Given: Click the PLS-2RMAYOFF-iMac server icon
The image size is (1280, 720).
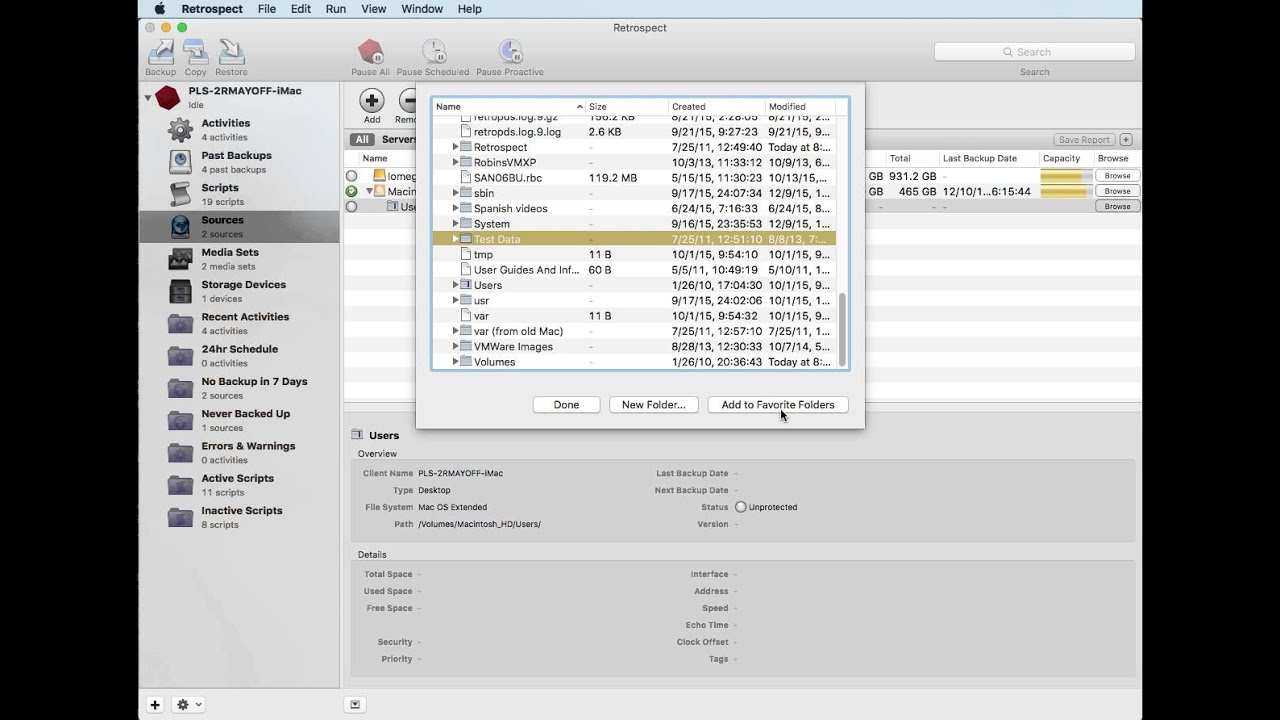Looking at the screenshot, I should [x=168, y=97].
